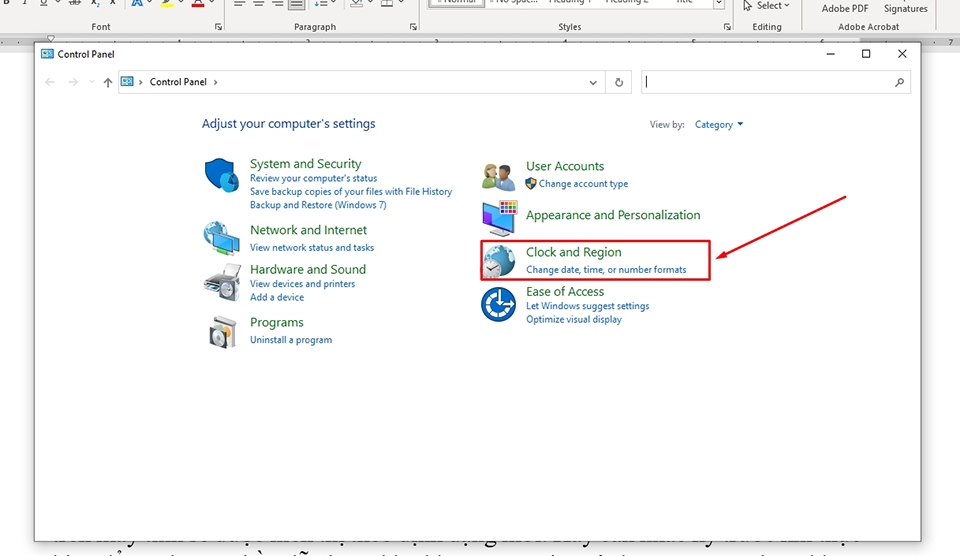The image size is (960, 556).
Task: Open the Ease of Access icon
Action: 498,304
